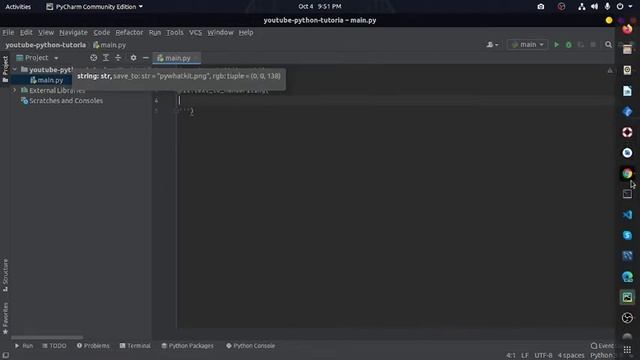
Task: Open Activities overview
Action: tap(18, 7)
